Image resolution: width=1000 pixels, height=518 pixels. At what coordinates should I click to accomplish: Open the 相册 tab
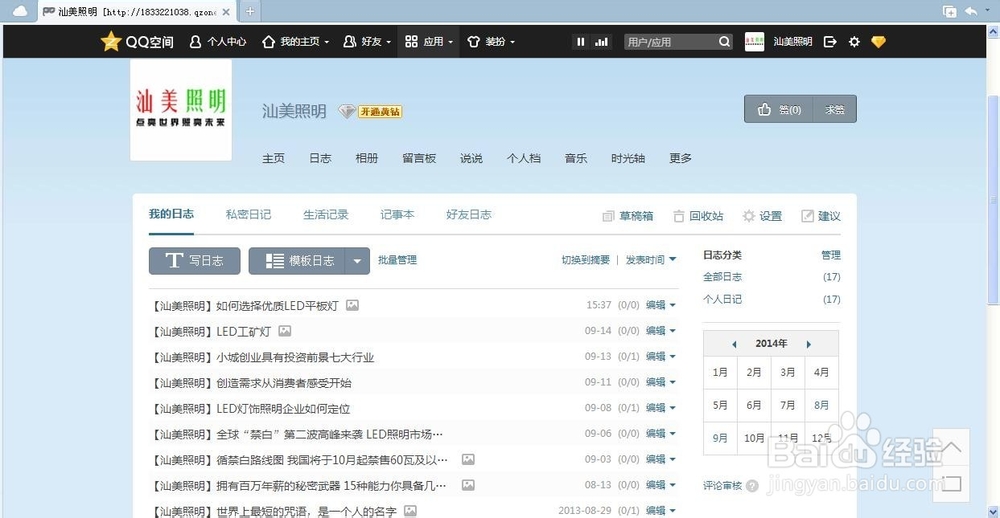pyautogui.click(x=367, y=158)
